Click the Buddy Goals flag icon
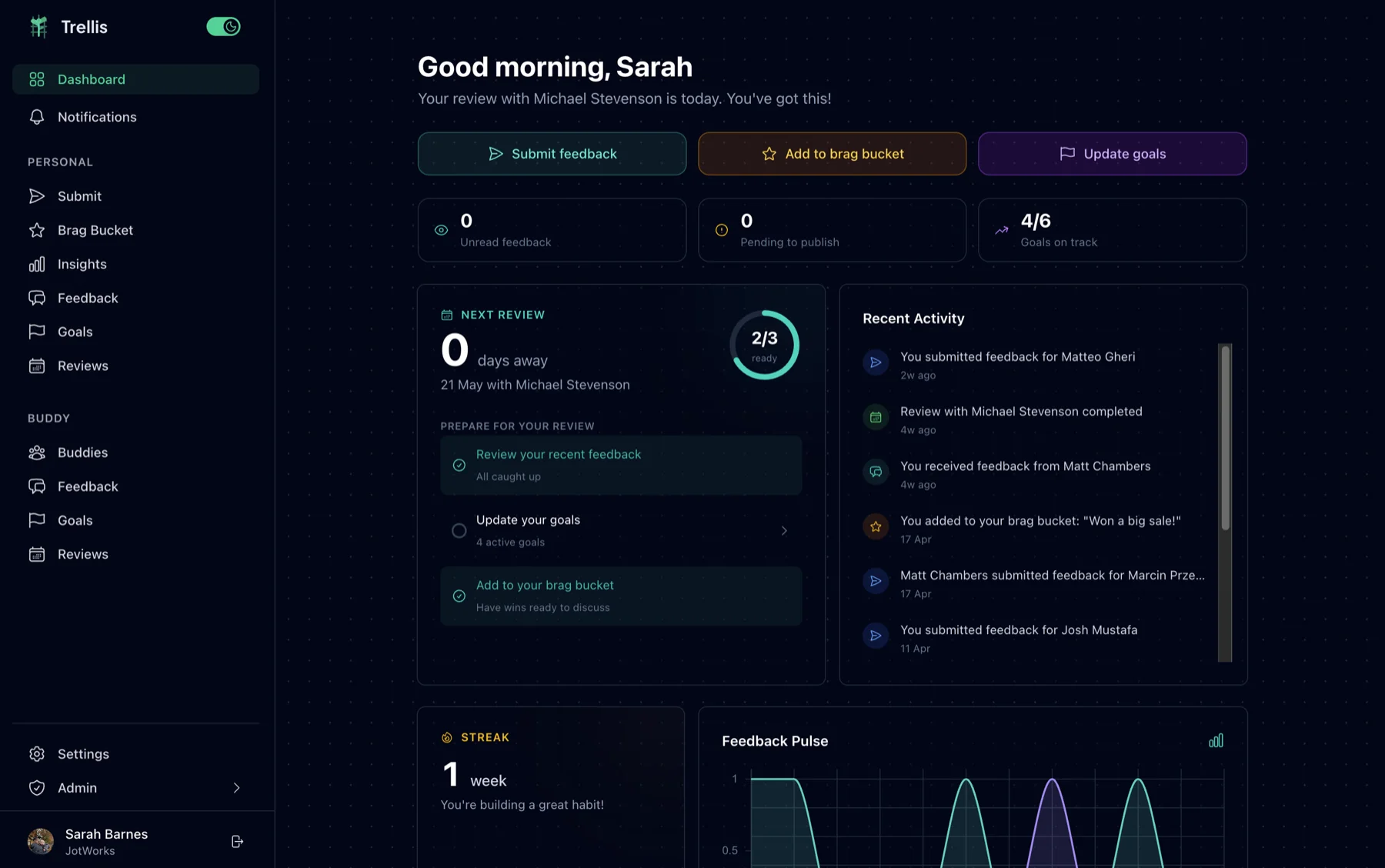The image size is (1385, 868). coord(37,520)
